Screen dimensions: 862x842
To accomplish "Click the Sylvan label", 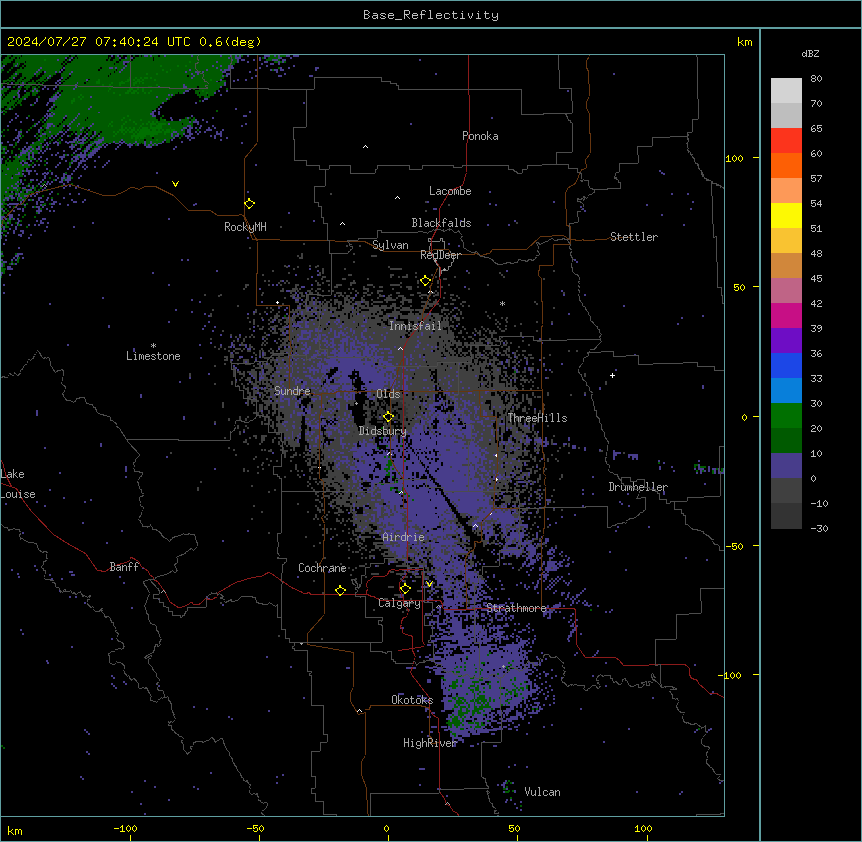I will [x=390, y=245].
